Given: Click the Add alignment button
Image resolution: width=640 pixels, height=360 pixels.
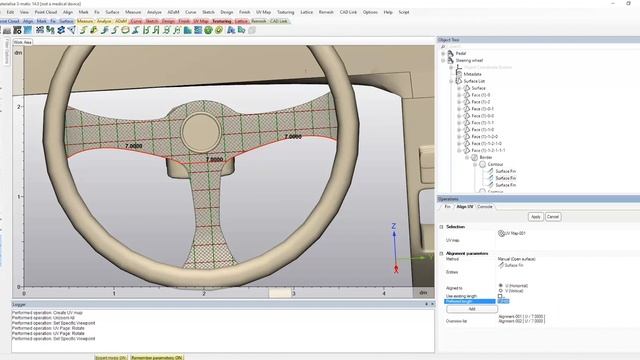Looking at the screenshot, I should [x=471, y=309].
